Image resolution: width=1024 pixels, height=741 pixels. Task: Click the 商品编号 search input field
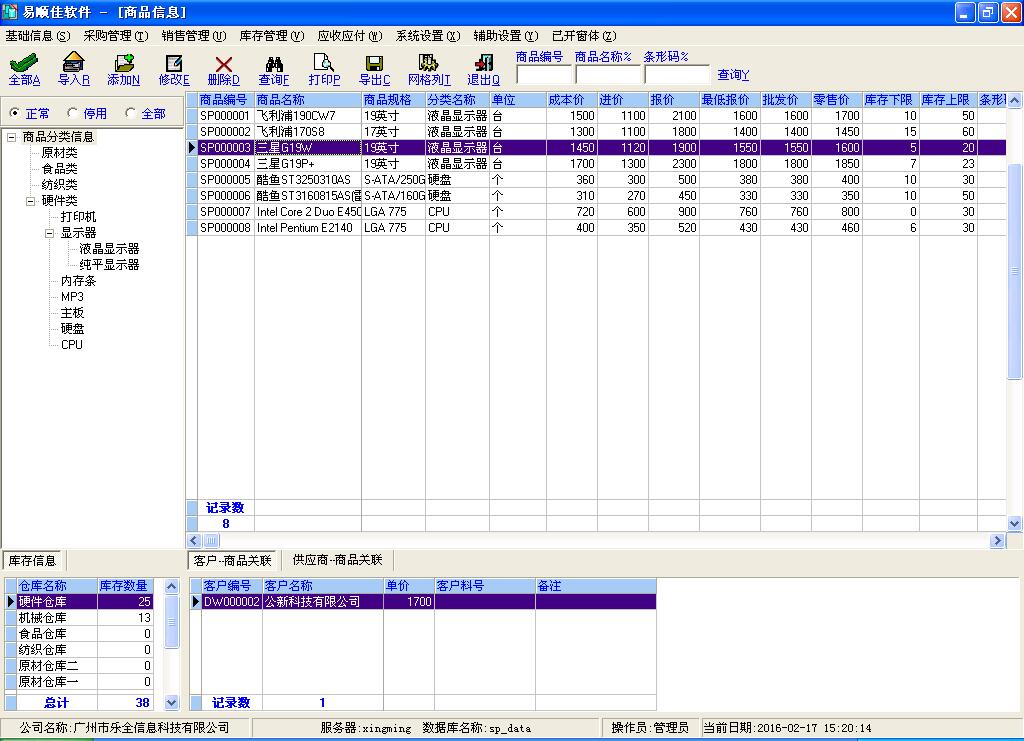coord(543,75)
